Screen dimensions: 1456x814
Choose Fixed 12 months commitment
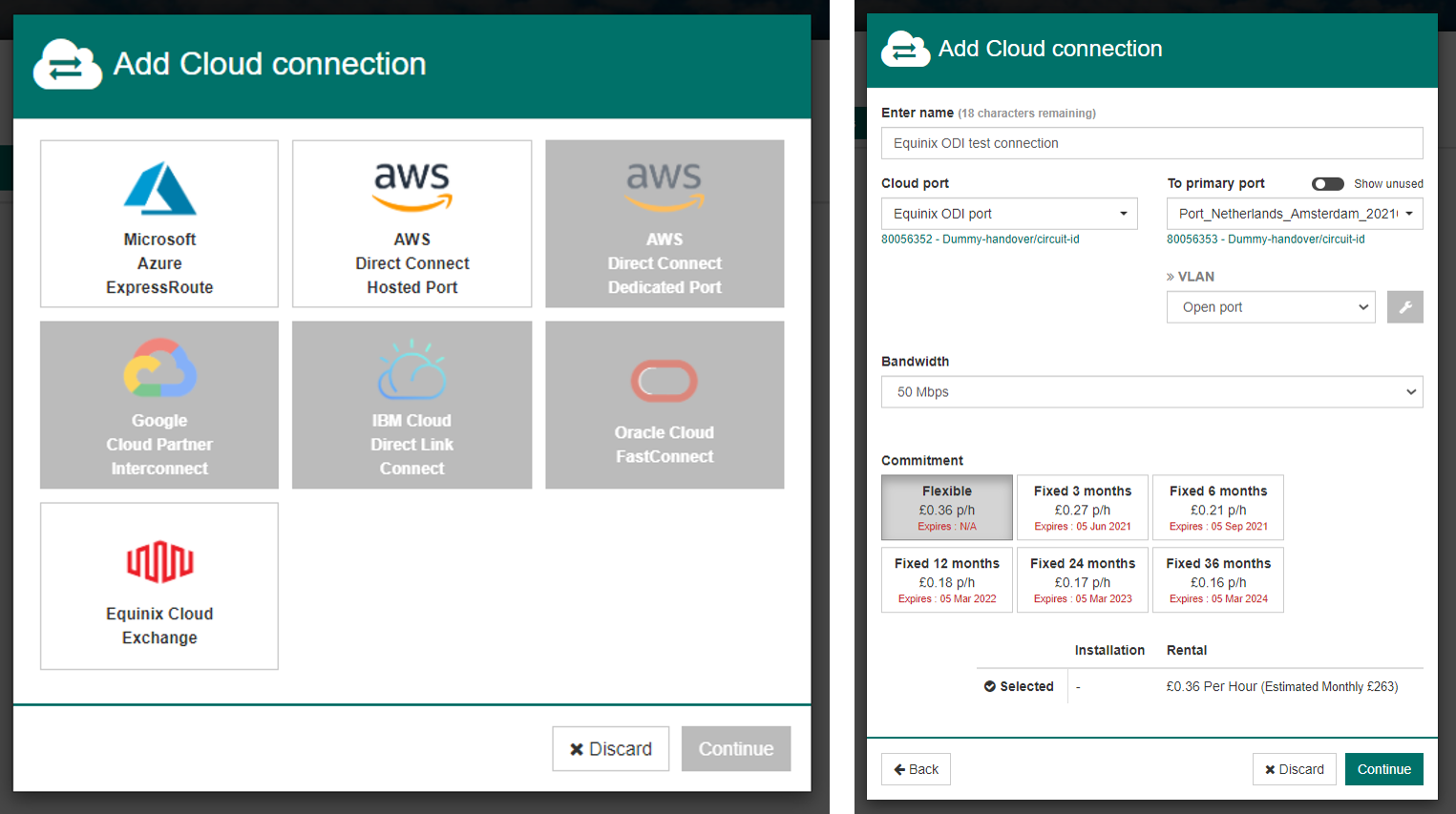click(x=946, y=580)
